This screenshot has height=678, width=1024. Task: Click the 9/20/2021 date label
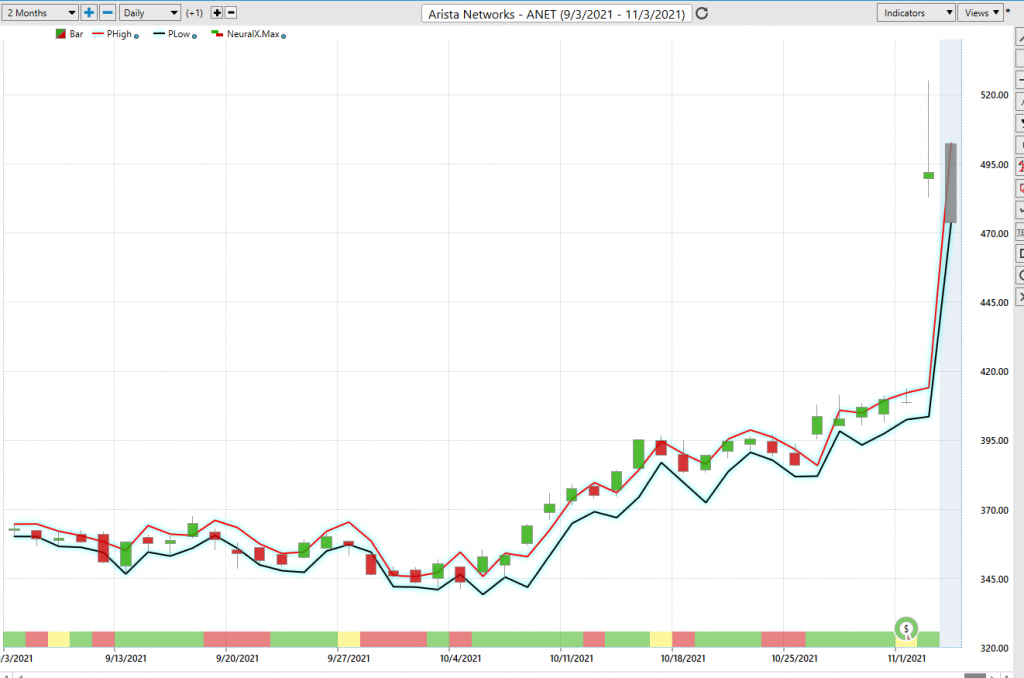(x=237, y=658)
